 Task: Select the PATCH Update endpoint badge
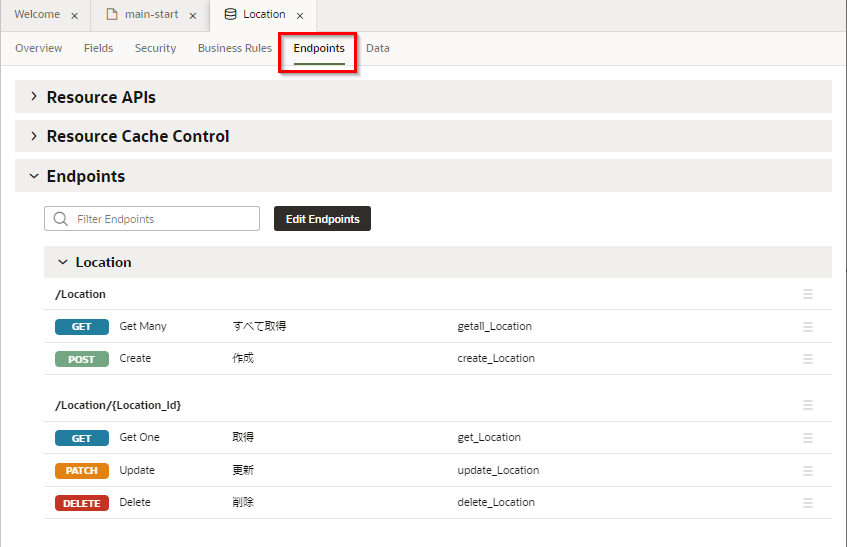(82, 471)
